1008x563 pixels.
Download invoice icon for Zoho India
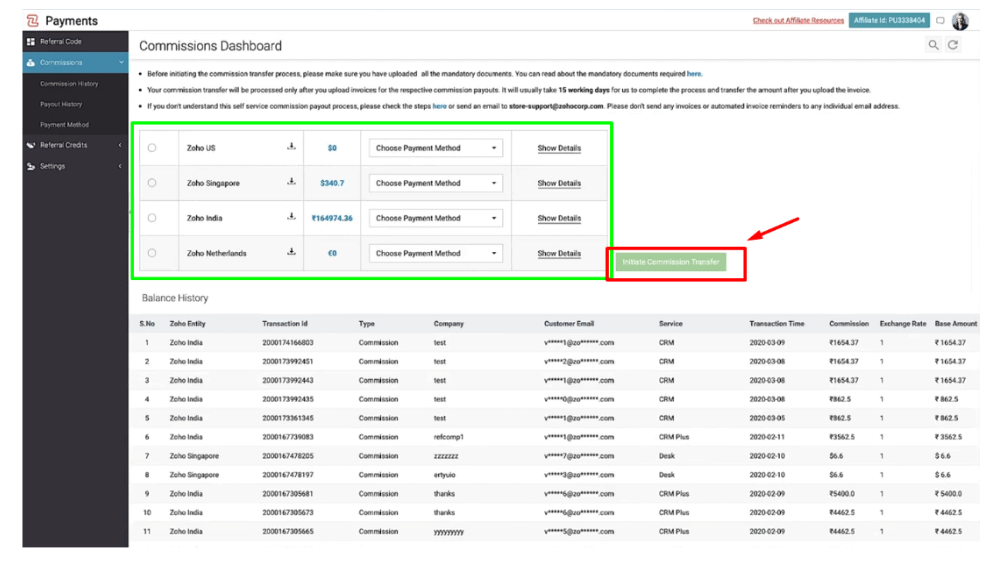pyautogui.click(x=291, y=217)
